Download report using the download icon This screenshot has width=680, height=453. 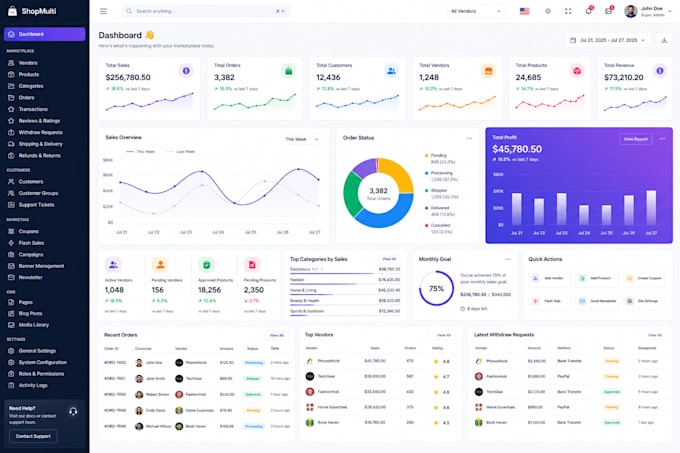point(664,40)
